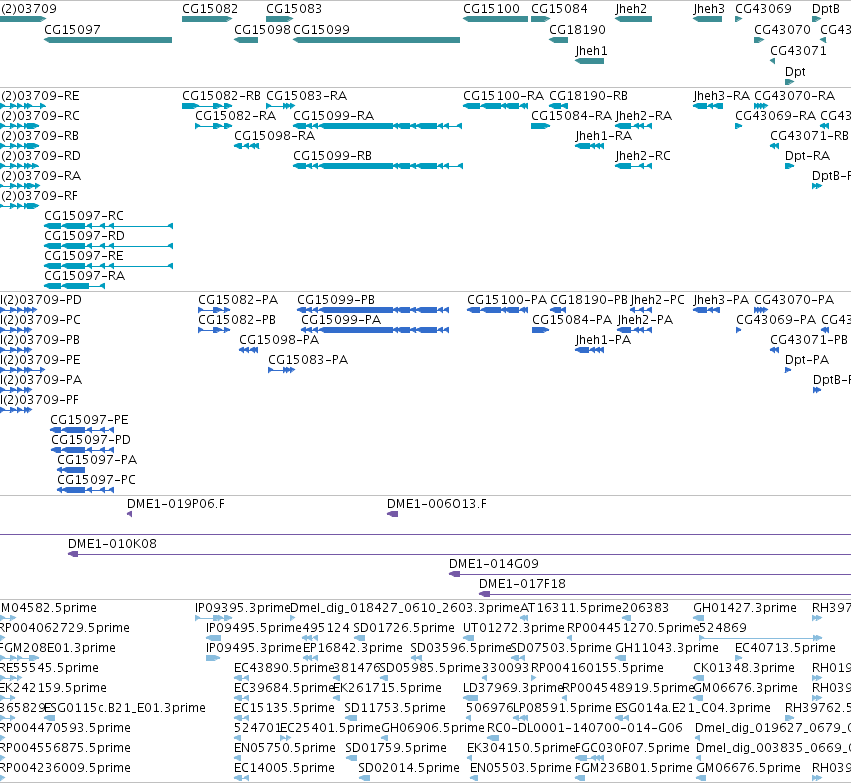
Task: Click the CG43070 gene label
Action: point(782,30)
